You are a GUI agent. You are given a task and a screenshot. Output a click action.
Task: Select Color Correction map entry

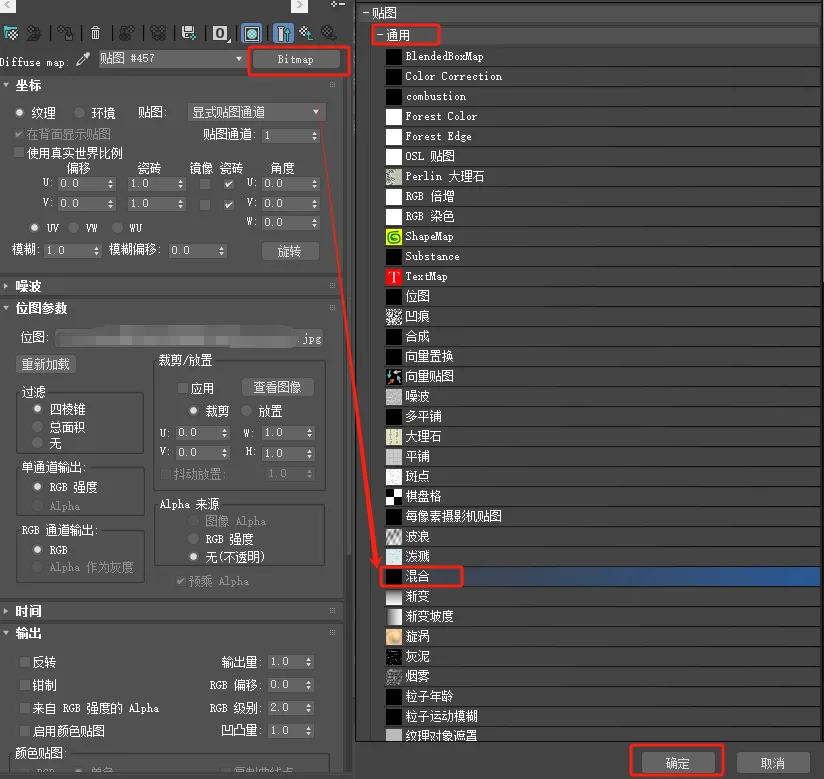[x=603, y=77]
